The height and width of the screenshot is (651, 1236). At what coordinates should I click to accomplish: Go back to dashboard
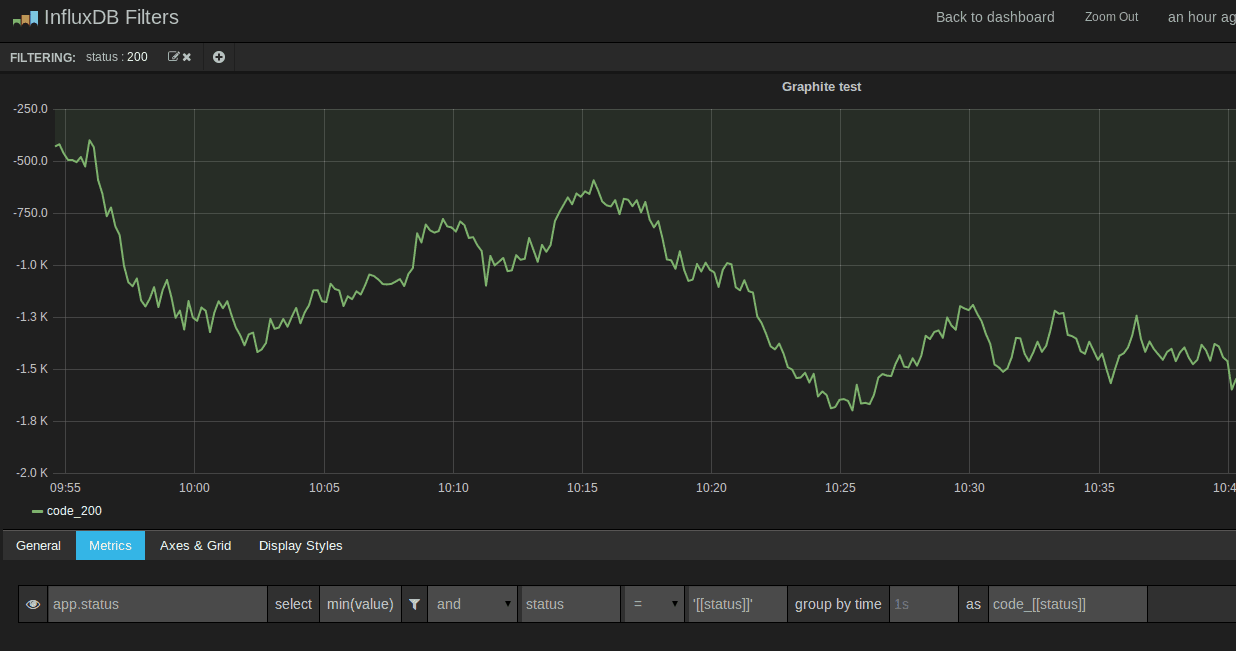(995, 17)
